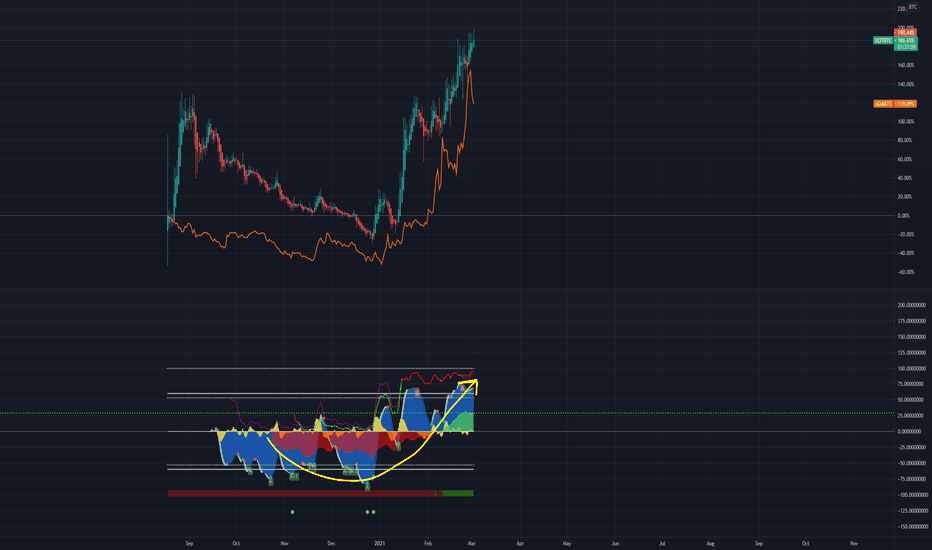Image resolution: width=932 pixels, height=550 pixels.
Task: Click the -150.00000000 indicator scale value
Action: (912, 527)
